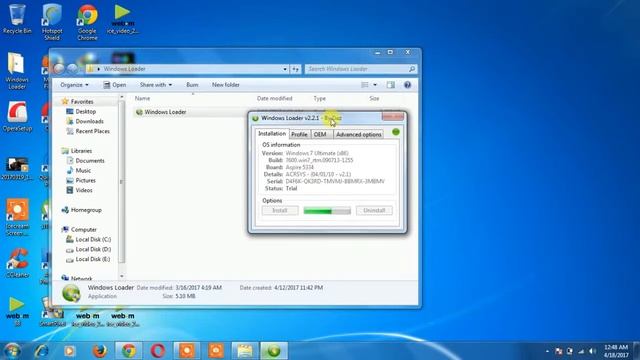Show hidden system tray icons arrow
The image size is (640, 360).
point(547,351)
